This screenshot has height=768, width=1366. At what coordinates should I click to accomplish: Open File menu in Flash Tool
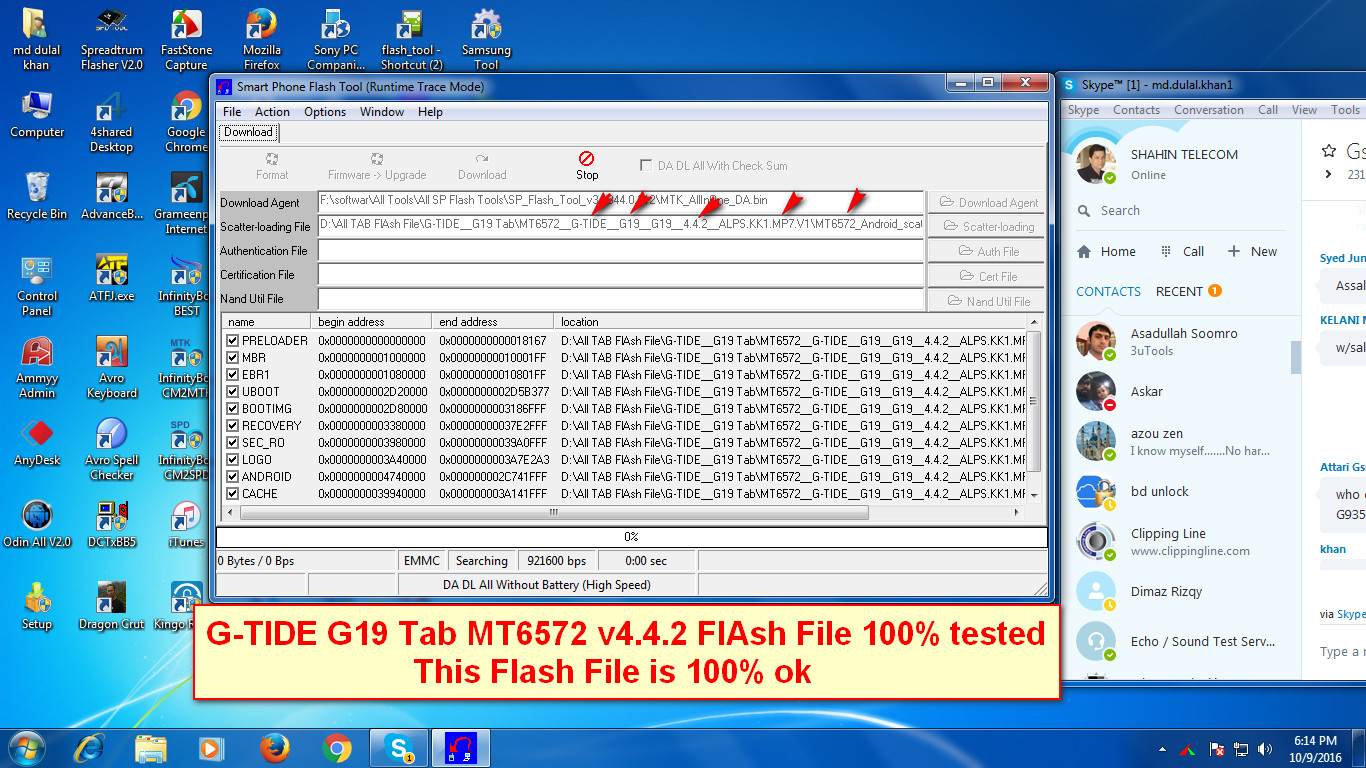232,112
